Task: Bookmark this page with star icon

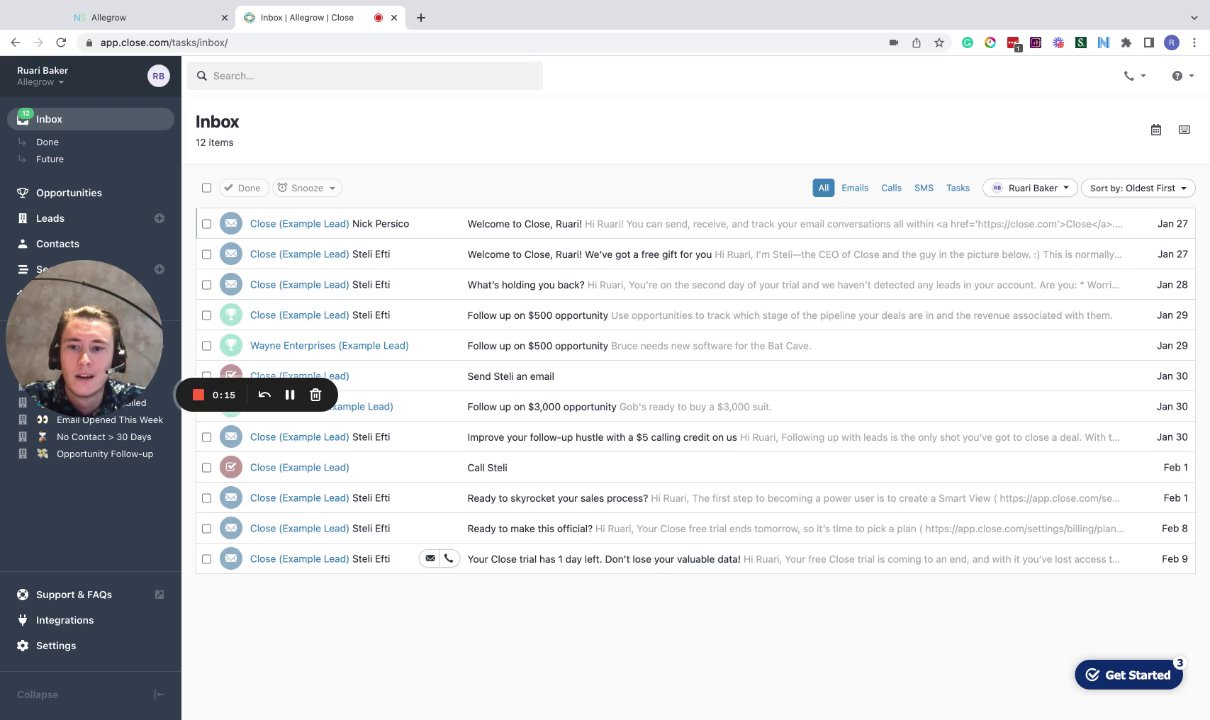Action: [x=939, y=43]
